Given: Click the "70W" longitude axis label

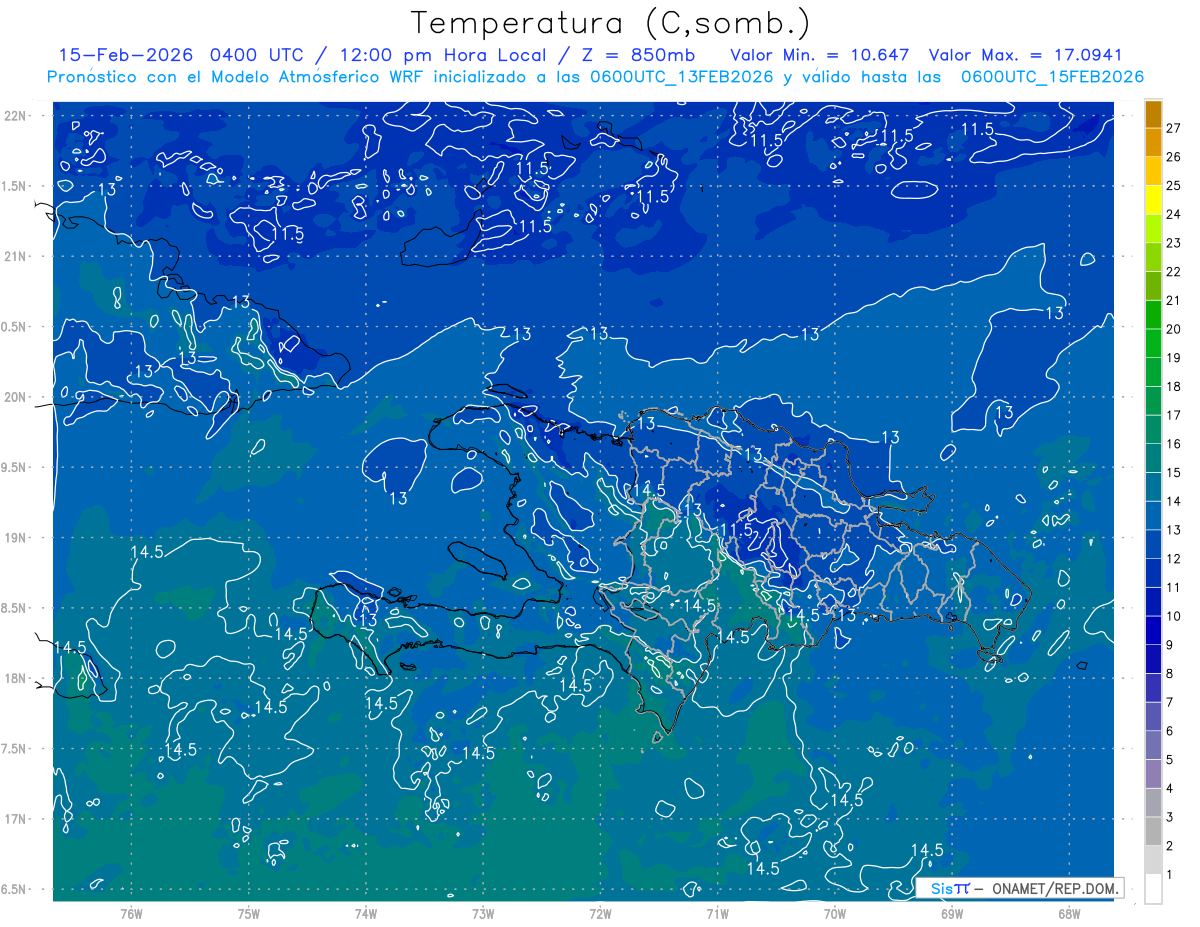Looking at the screenshot, I should [x=835, y=913].
